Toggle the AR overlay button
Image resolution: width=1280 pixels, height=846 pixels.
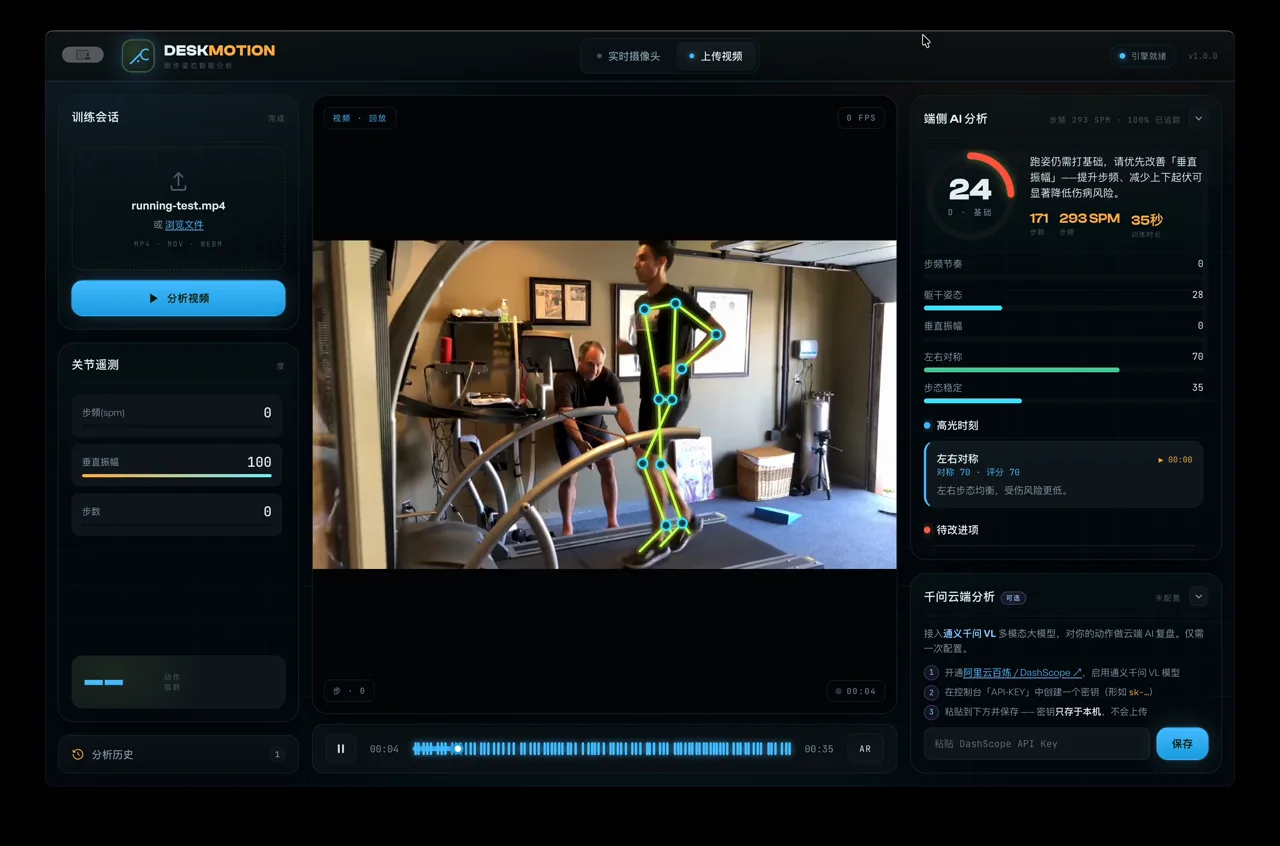(865, 749)
